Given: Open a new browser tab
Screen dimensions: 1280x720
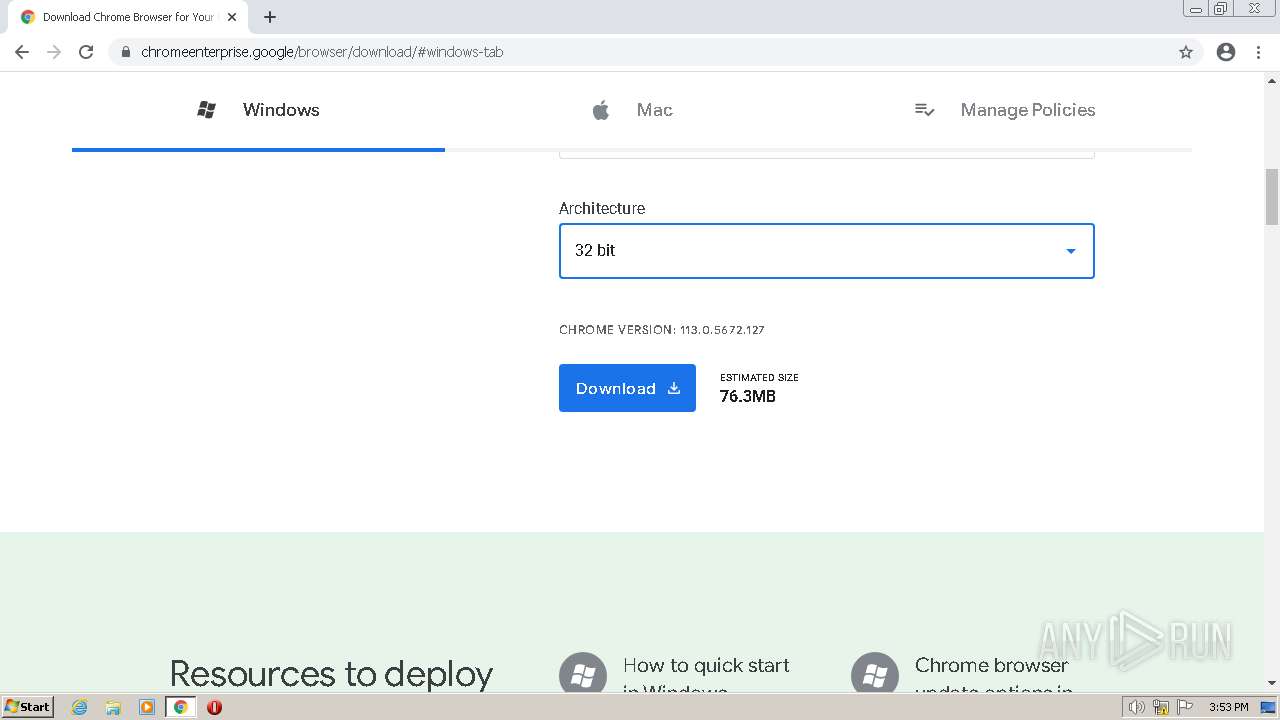Looking at the screenshot, I should coord(270,17).
